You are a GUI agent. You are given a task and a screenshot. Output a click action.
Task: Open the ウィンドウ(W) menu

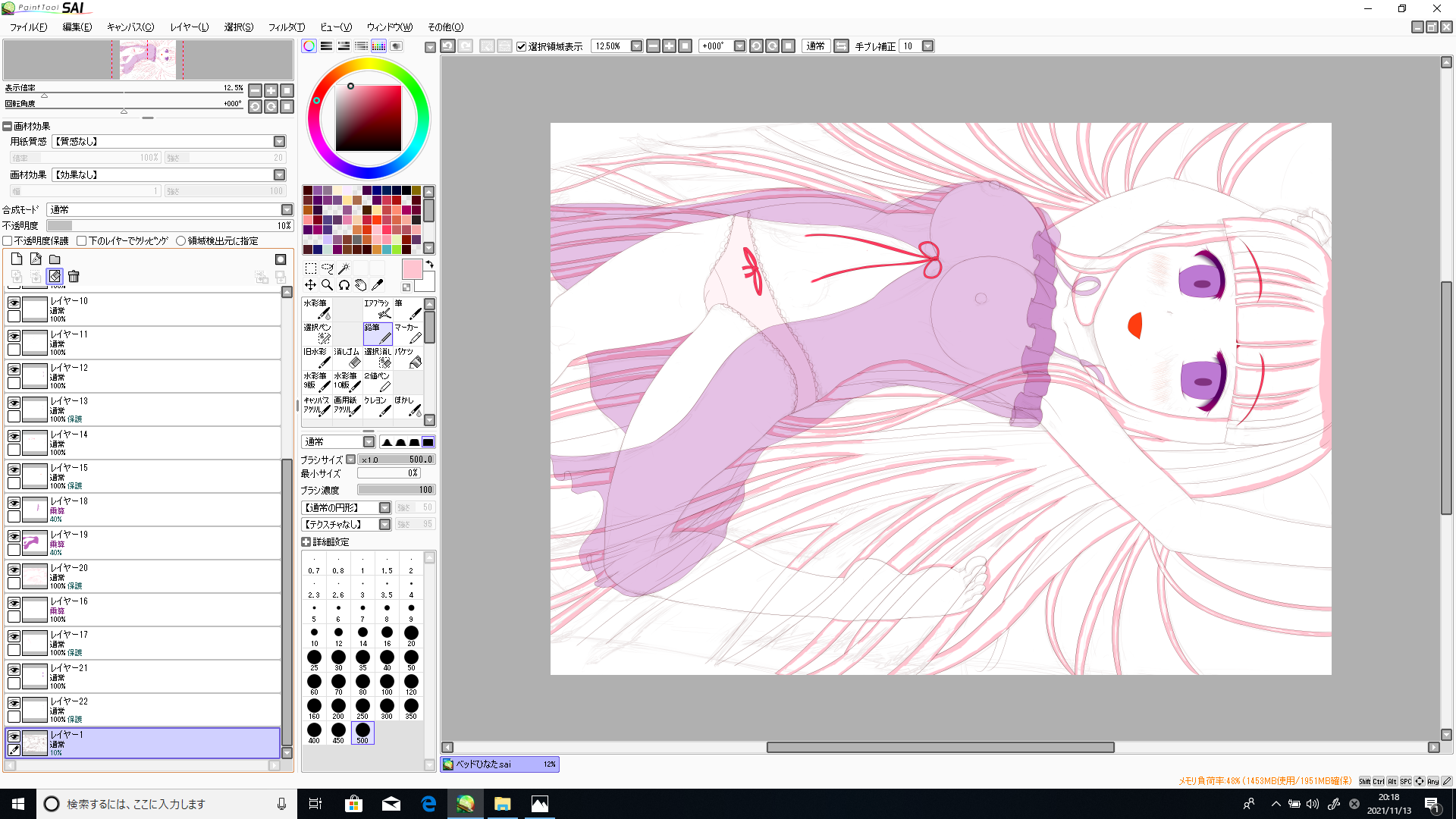[x=390, y=27]
